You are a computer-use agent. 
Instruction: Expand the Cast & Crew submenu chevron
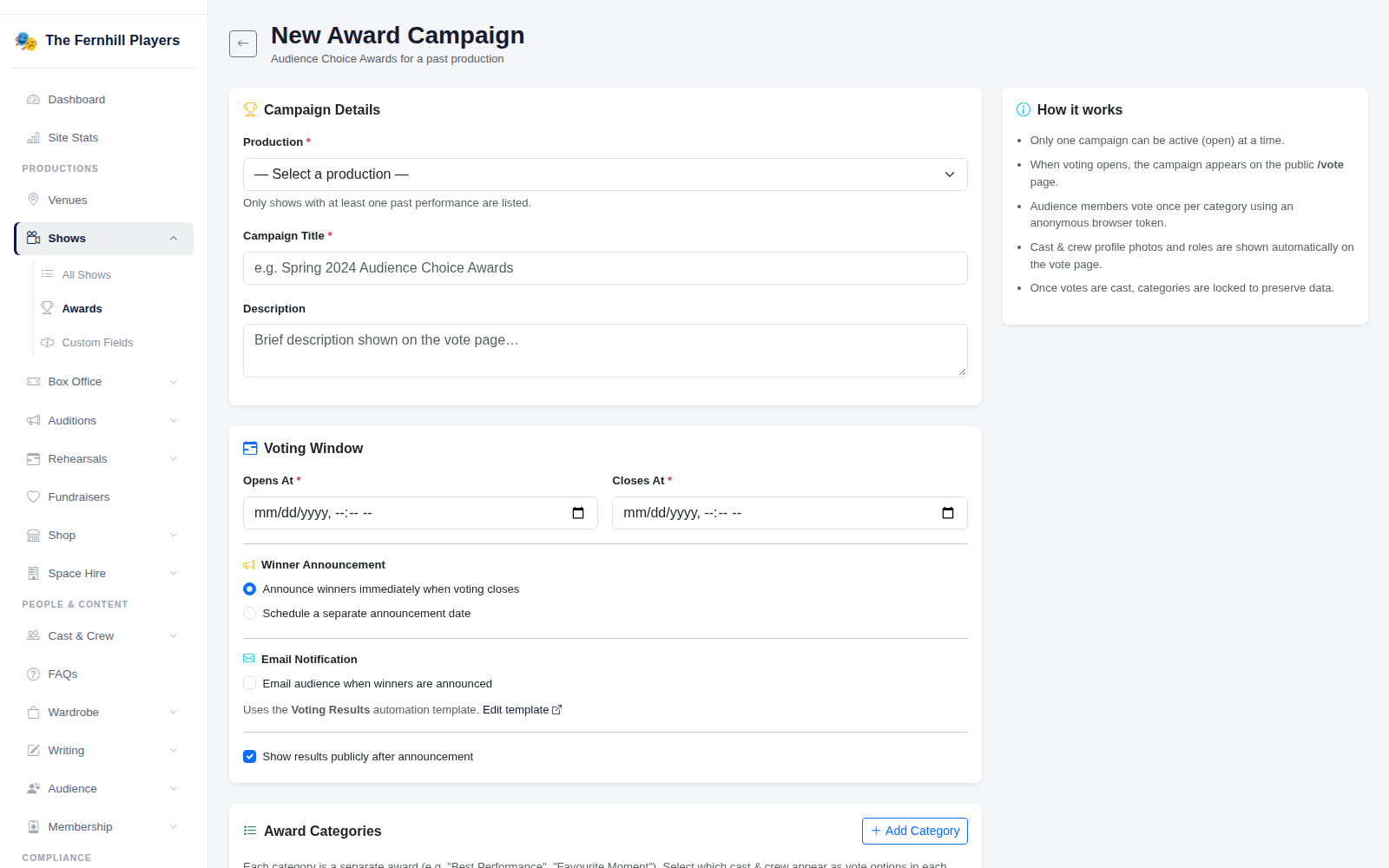pos(174,636)
